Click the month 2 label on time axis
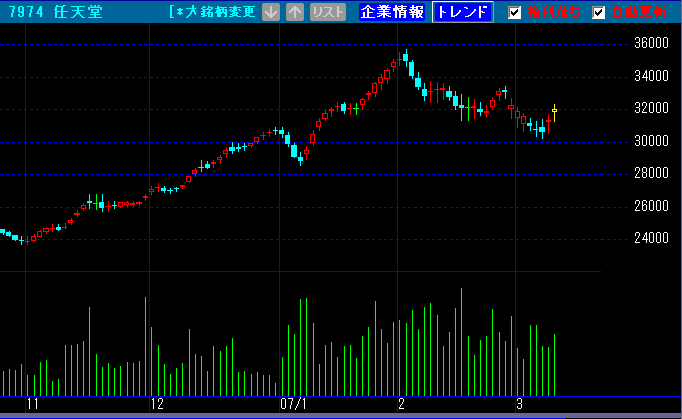This screenshot has height=419, width=682. (401, 404)
